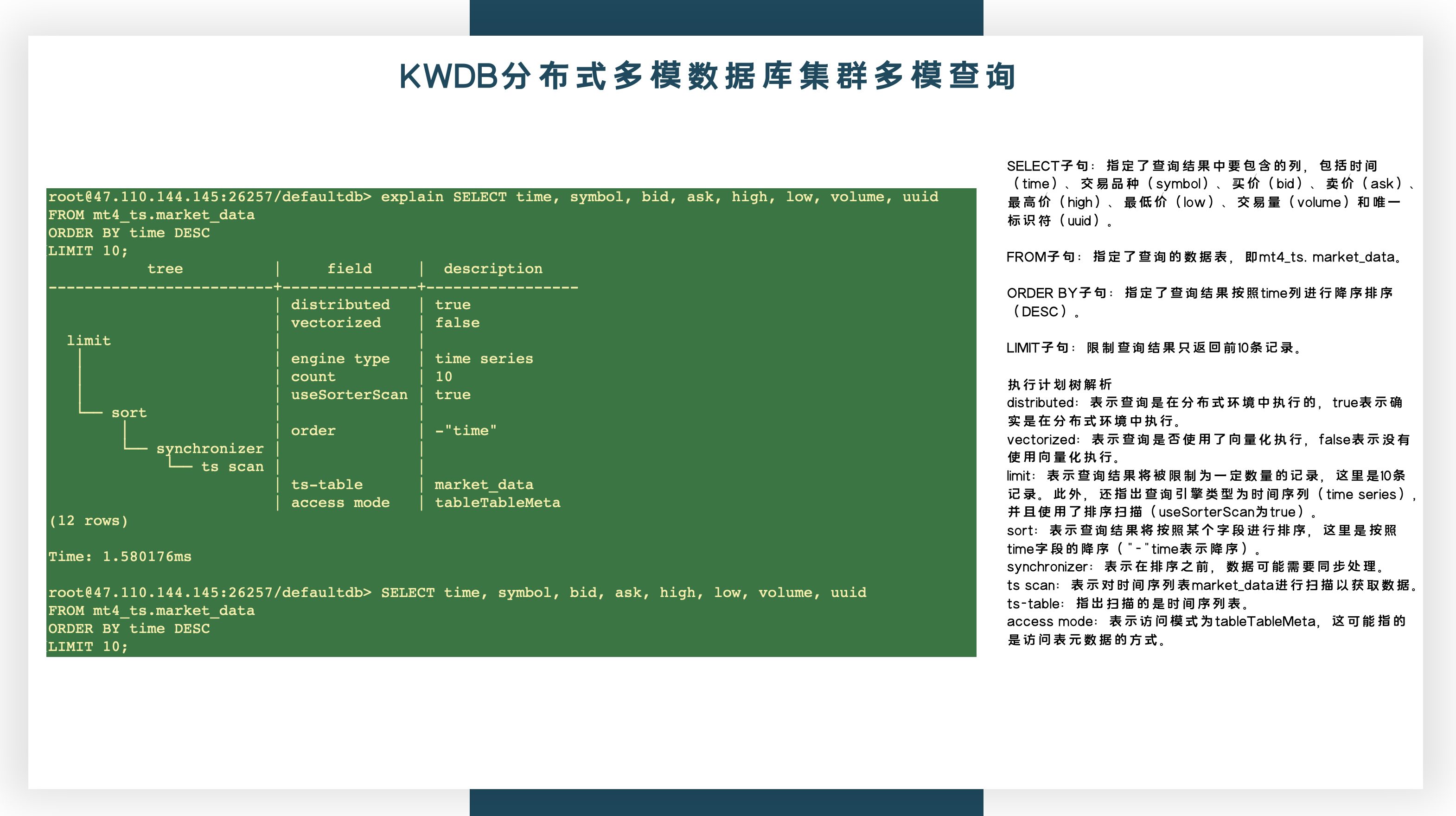The image size is (1456, 816).
Task: Click "vectorized" in the terminal field column
Action: point(336,323)
